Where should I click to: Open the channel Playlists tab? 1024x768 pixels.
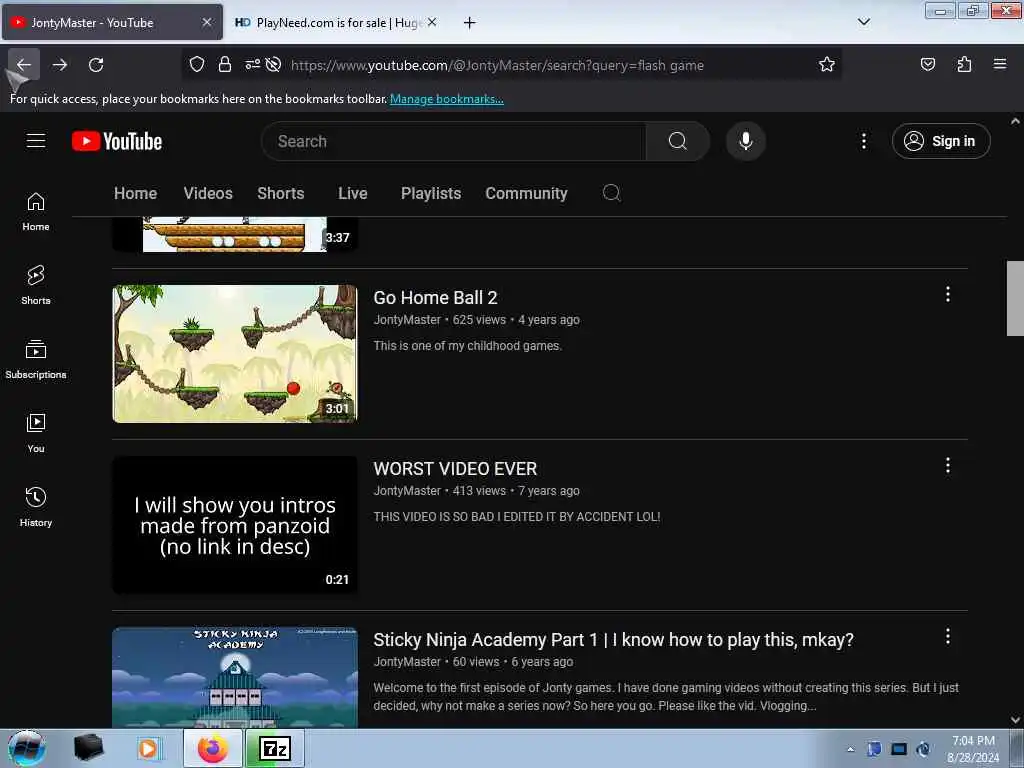431,193
